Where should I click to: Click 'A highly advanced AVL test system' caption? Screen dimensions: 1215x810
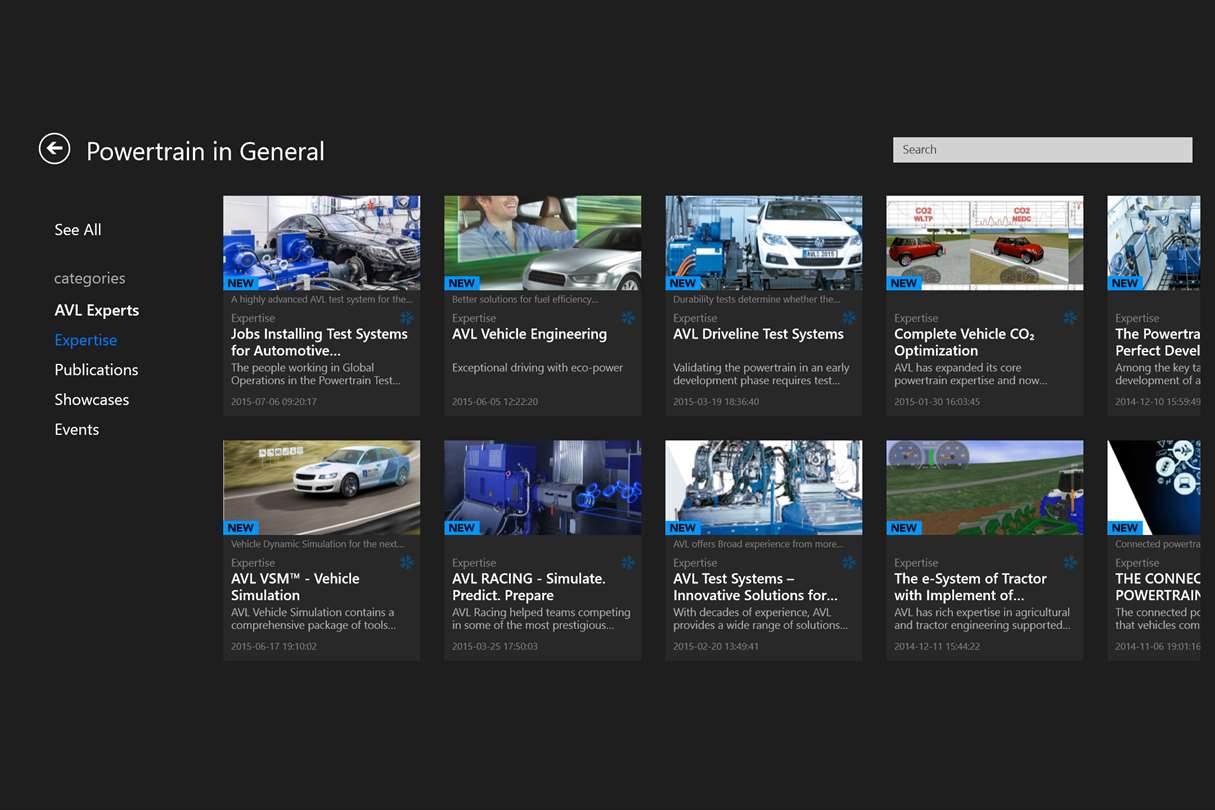point(320,299)
